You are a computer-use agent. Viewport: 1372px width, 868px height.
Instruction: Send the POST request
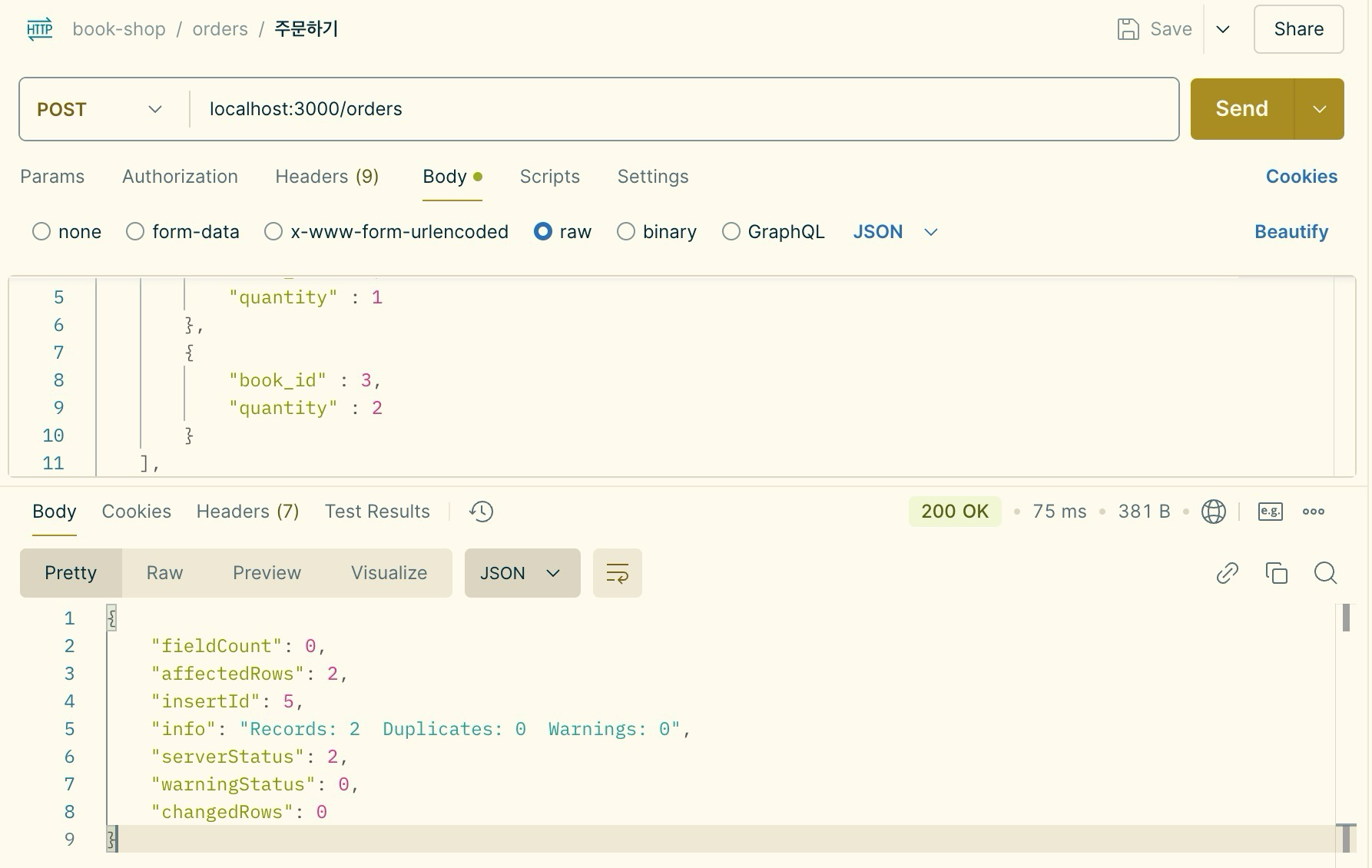1242,109
